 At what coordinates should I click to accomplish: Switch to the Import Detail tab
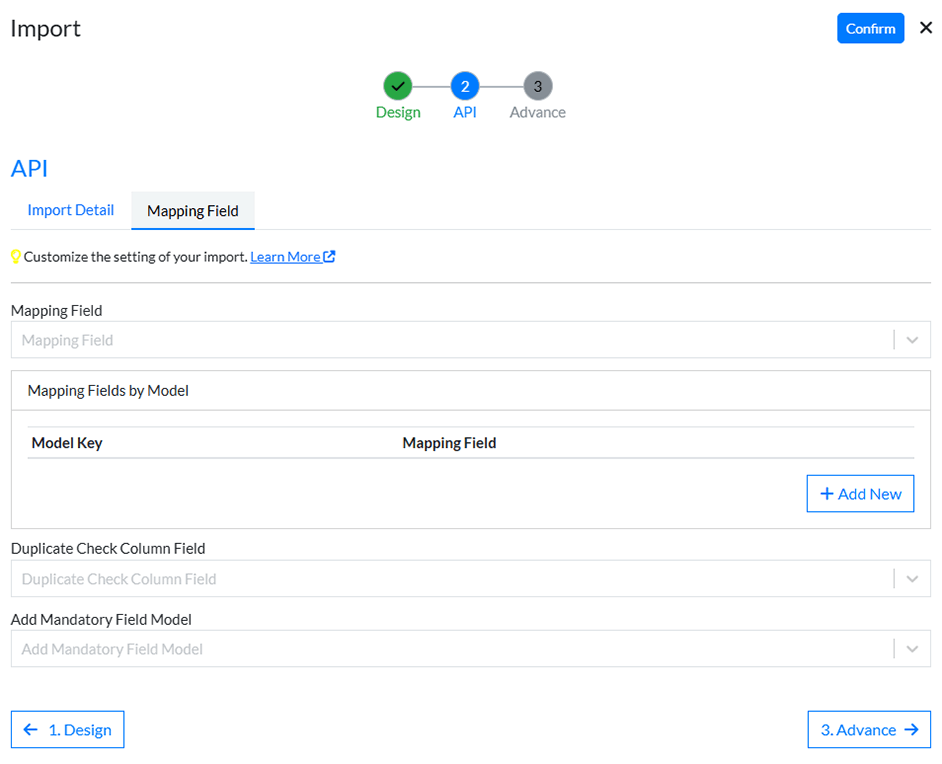point(71,210)
